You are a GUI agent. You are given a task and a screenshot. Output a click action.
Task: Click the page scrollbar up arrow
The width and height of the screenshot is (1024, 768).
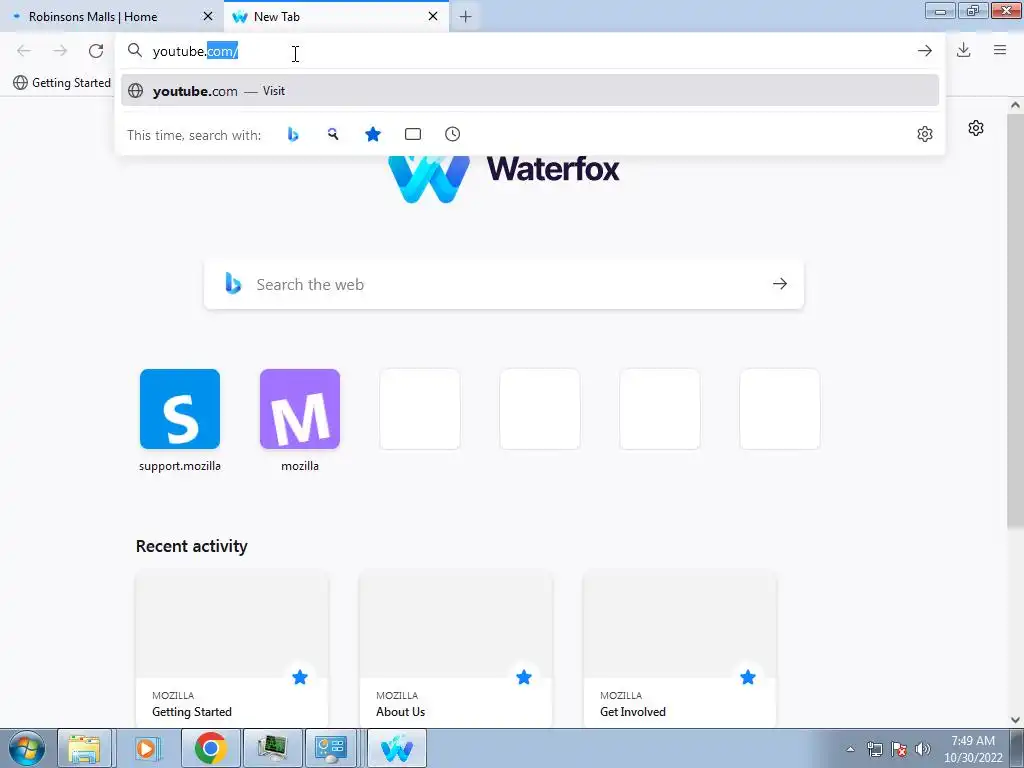[x=1016, y=105]
